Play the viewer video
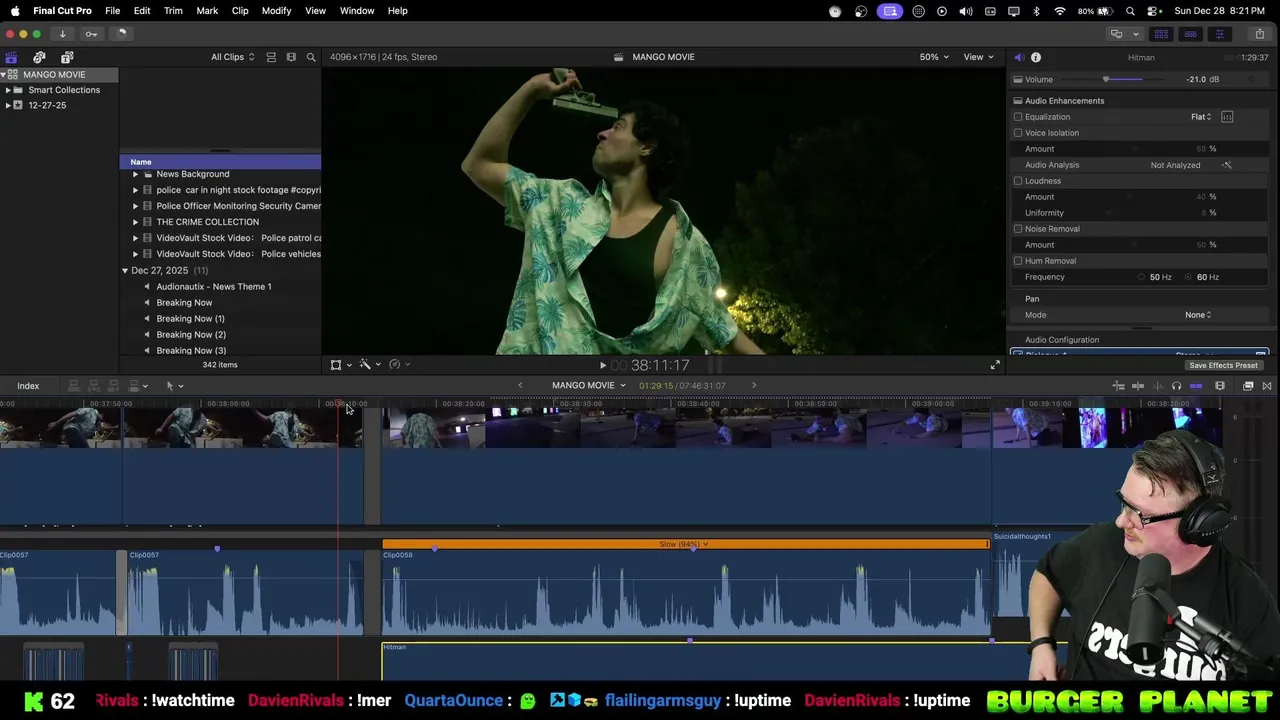Screen dimensions: 1280x720 click(x=602, y=366)
